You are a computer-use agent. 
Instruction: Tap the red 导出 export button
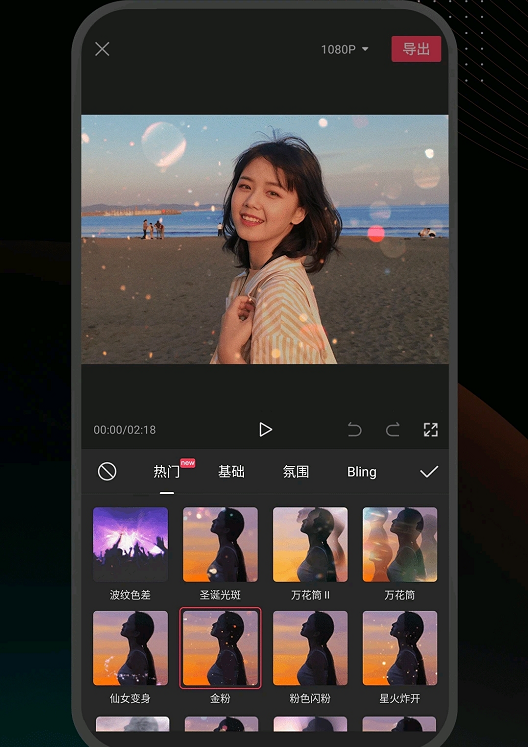416,49
